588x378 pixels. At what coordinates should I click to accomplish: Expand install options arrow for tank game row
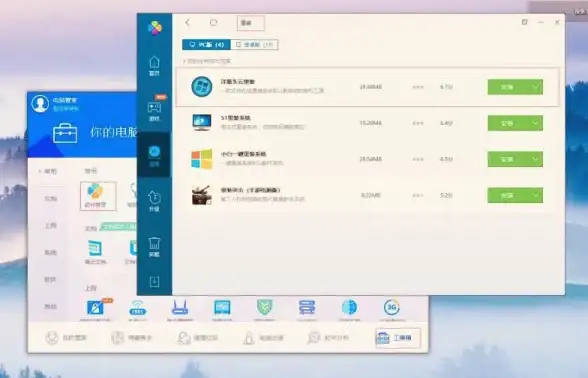pyautogui.click(x=536, y=195)
